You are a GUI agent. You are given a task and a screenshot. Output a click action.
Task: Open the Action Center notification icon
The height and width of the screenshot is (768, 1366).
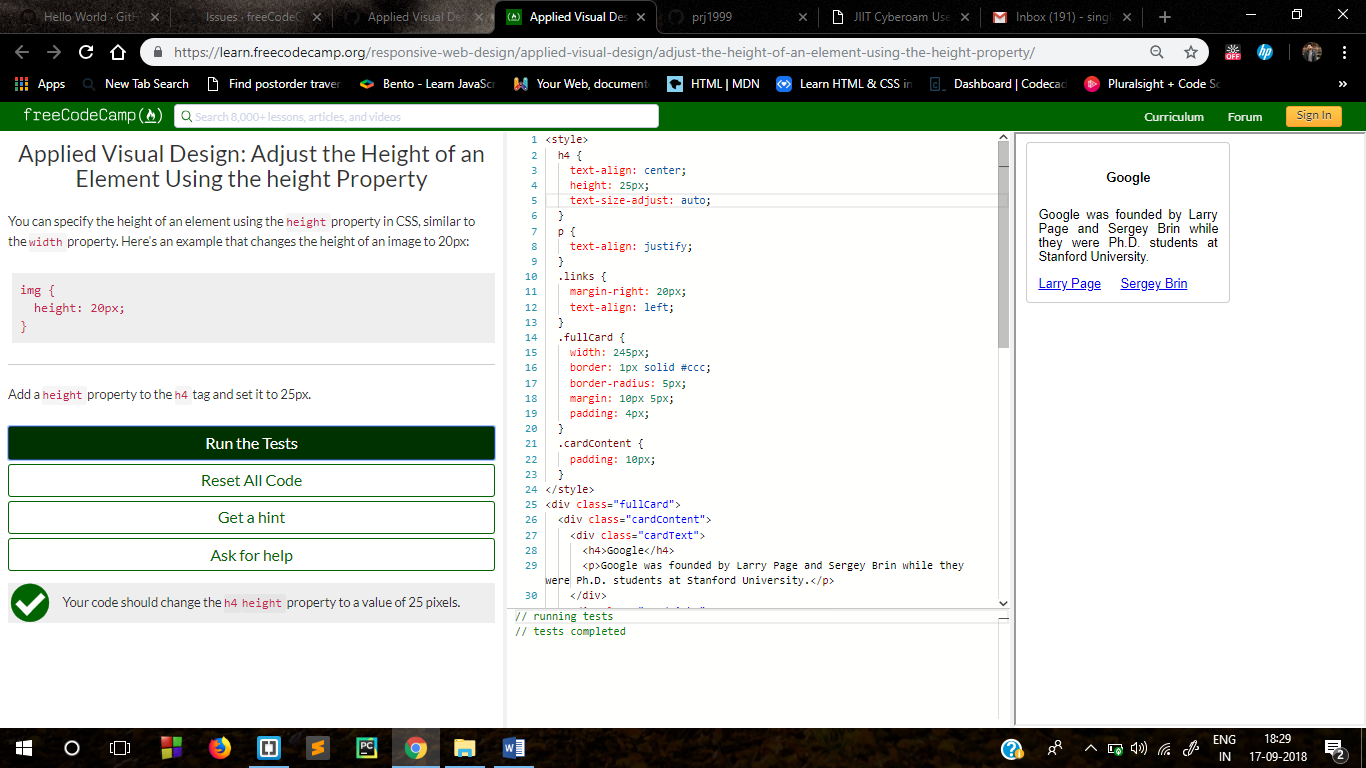pos(1332,747)
